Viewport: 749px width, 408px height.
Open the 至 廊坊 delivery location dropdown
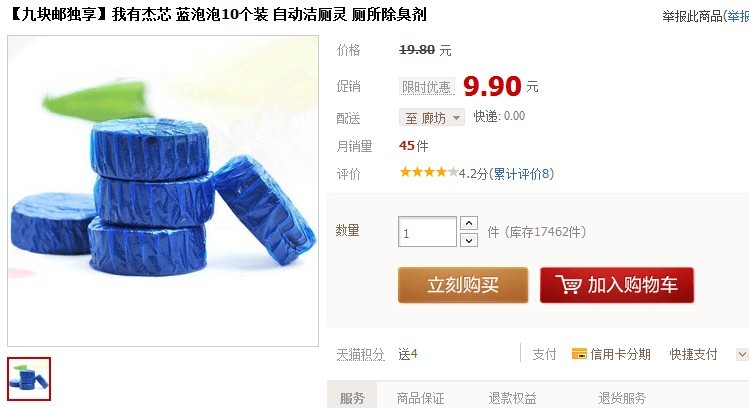432,117
